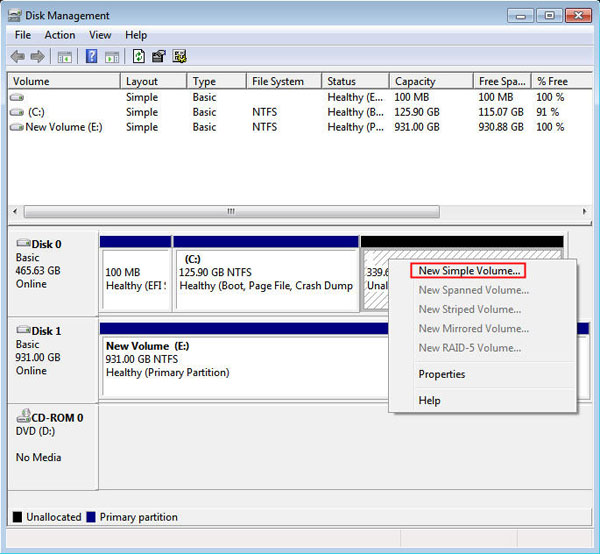Viewport: 600px width, 554px height.
Task: Click the 931.00 GB capacity cell in volume list
Action: point(417,127)
